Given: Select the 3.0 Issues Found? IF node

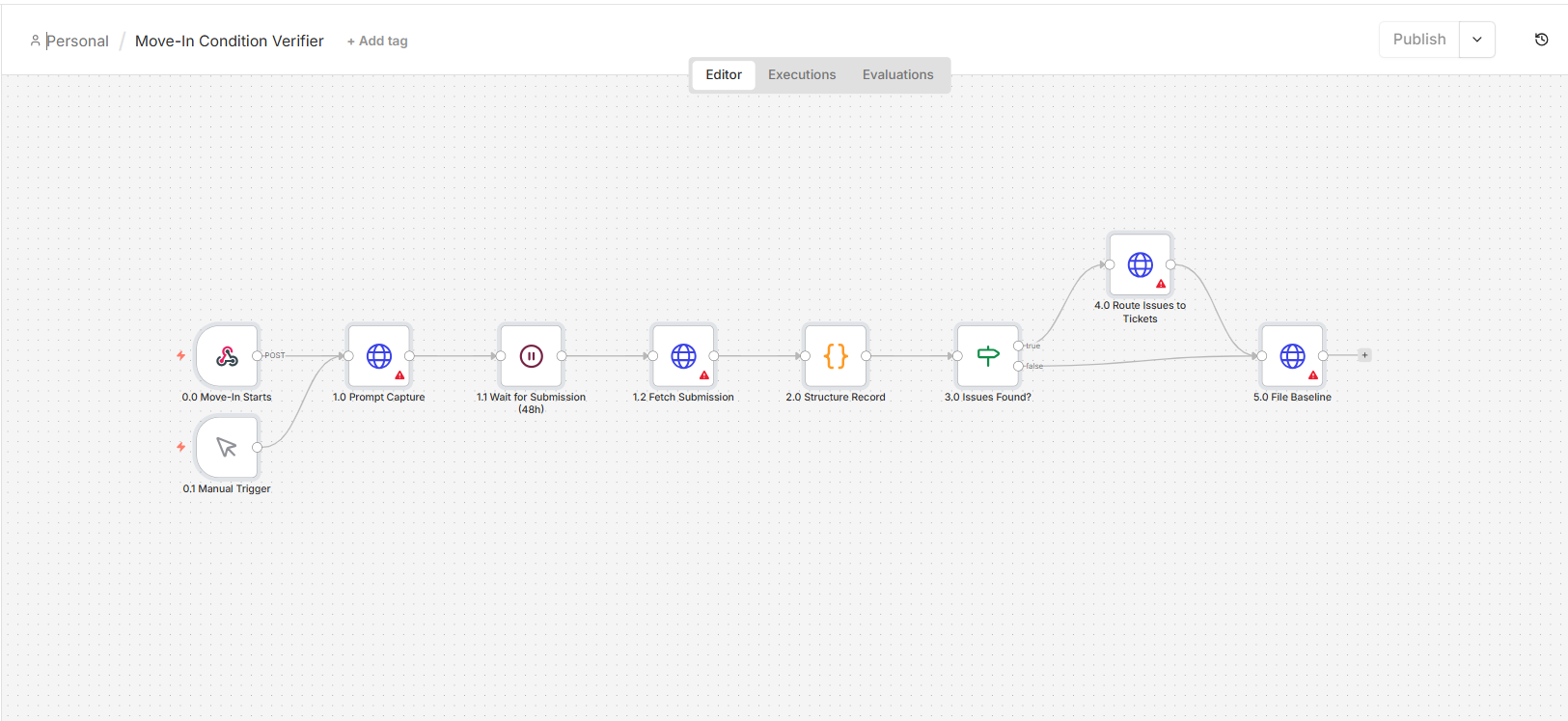Looking at the screenshot, I should 988,356.
